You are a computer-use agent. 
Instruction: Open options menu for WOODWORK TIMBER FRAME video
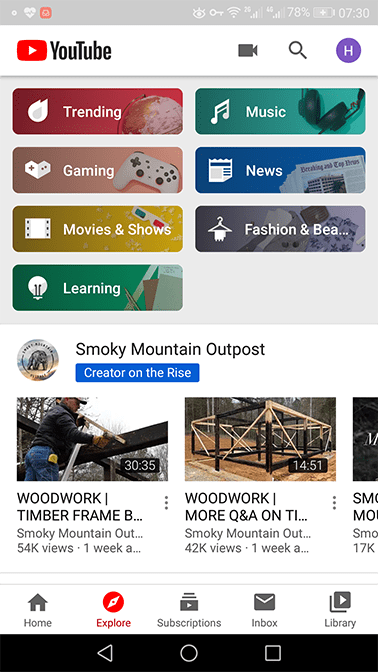(166, 503)
